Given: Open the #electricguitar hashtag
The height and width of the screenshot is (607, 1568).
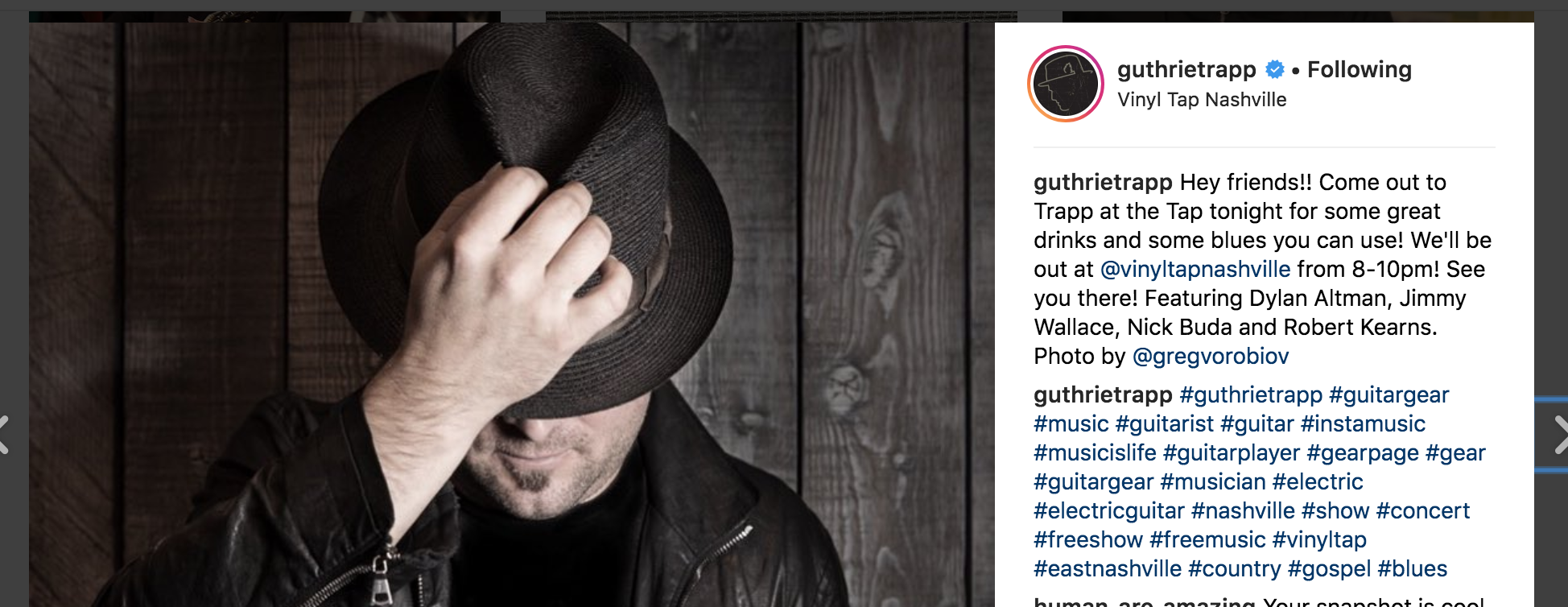Looking at the screenshot, I should coord(1109,510).
